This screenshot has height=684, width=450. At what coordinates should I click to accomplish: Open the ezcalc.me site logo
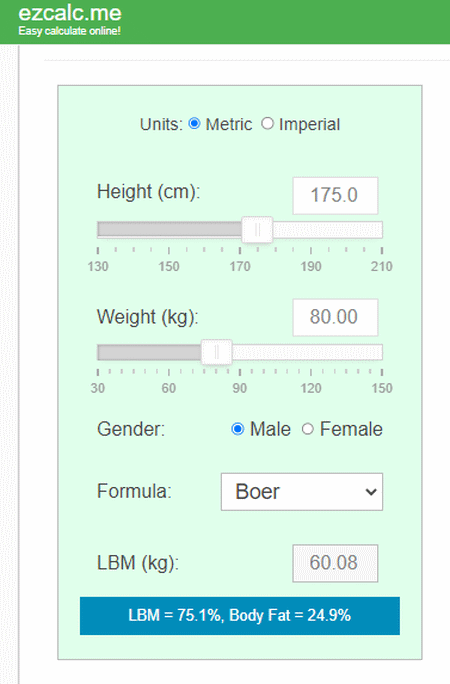[70, 13]
